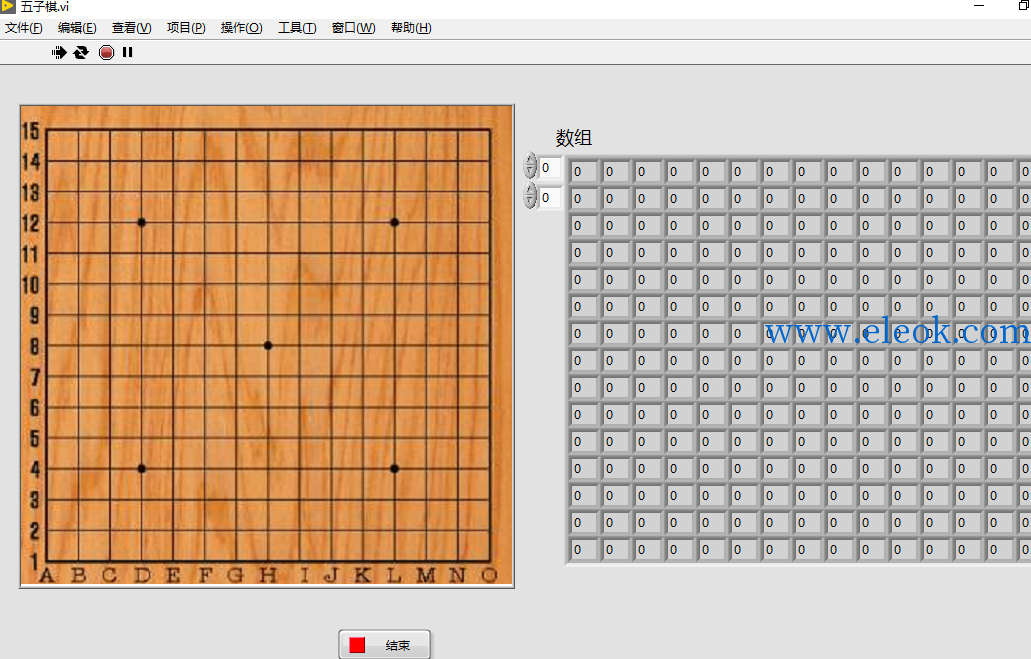Increment the lower 数组 index stepper
Viewport: 1031px width, 659px height.
point(531,190)
